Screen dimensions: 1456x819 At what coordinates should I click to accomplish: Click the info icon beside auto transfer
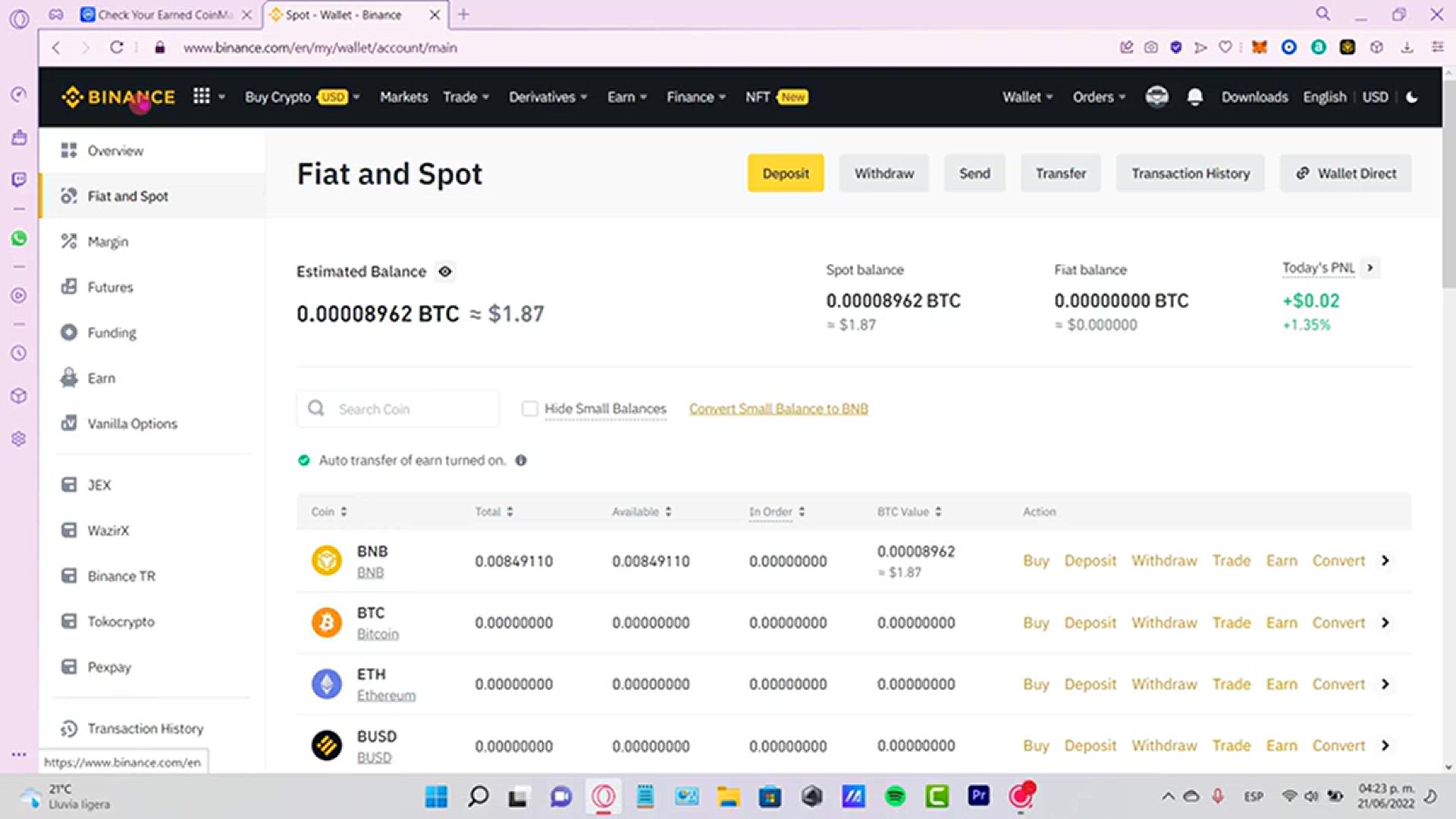[521, 460]
